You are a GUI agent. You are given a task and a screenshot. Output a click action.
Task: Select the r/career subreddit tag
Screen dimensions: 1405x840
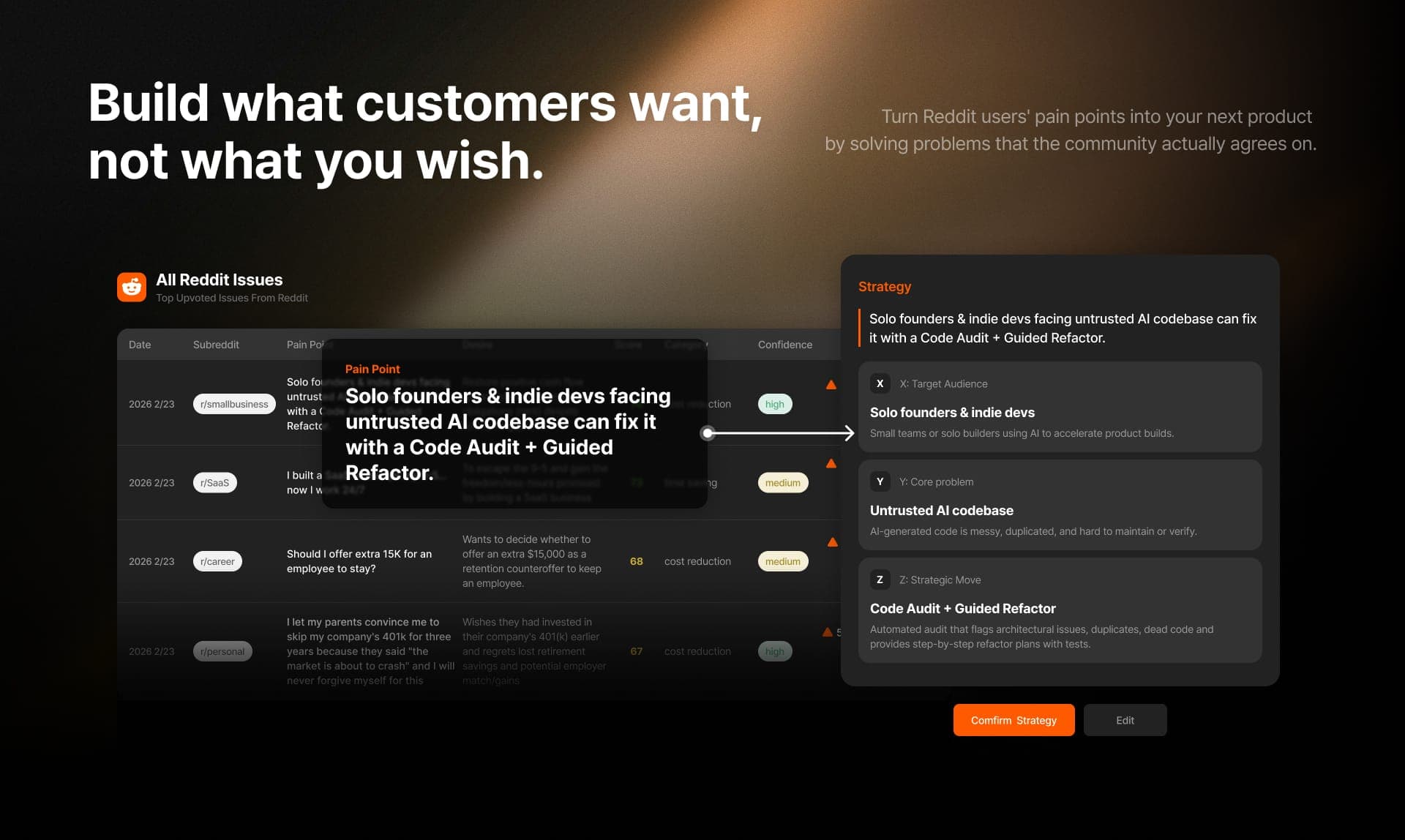click(x=217, y=561)
